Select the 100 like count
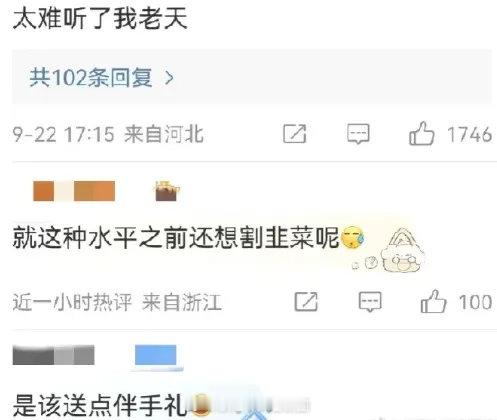Screen dimensions: 497x420 [x=476, y=302]
